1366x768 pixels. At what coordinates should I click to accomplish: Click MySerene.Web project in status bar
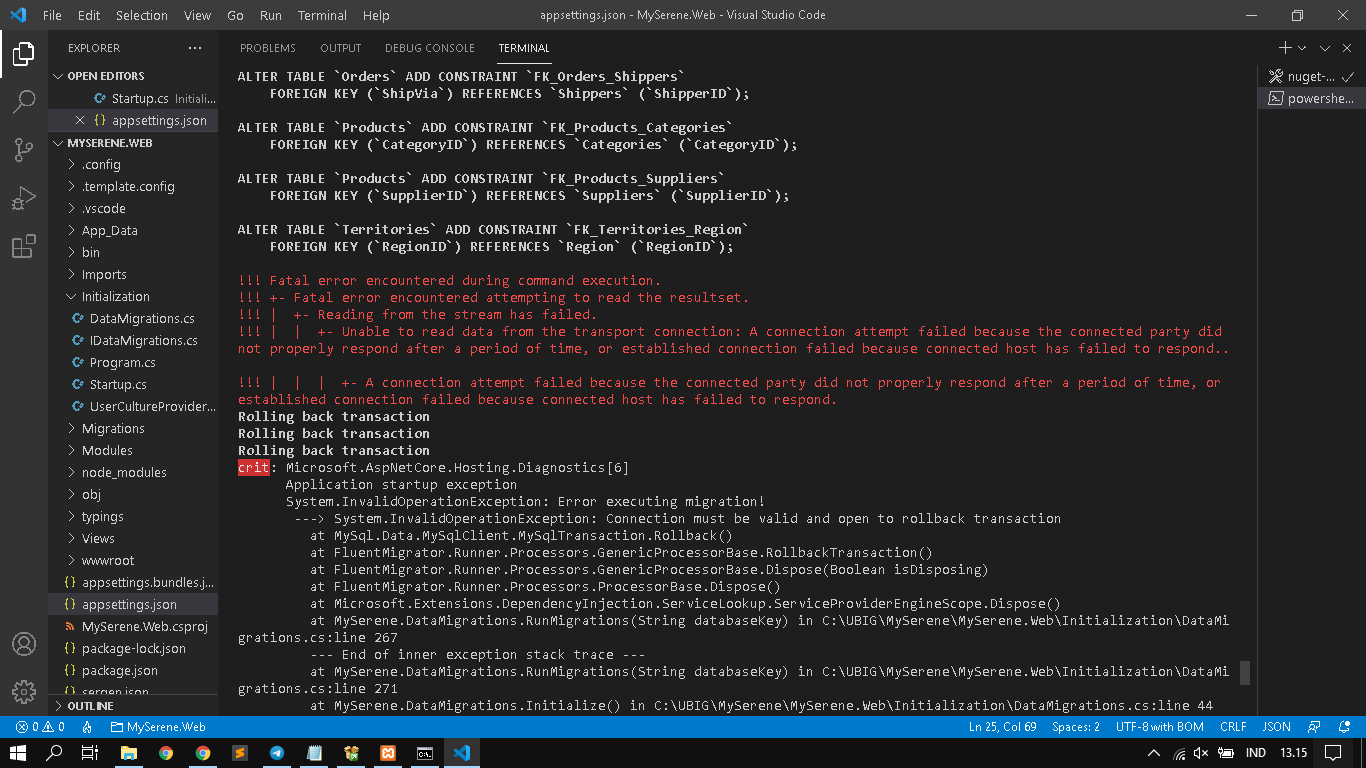[158, 727]
